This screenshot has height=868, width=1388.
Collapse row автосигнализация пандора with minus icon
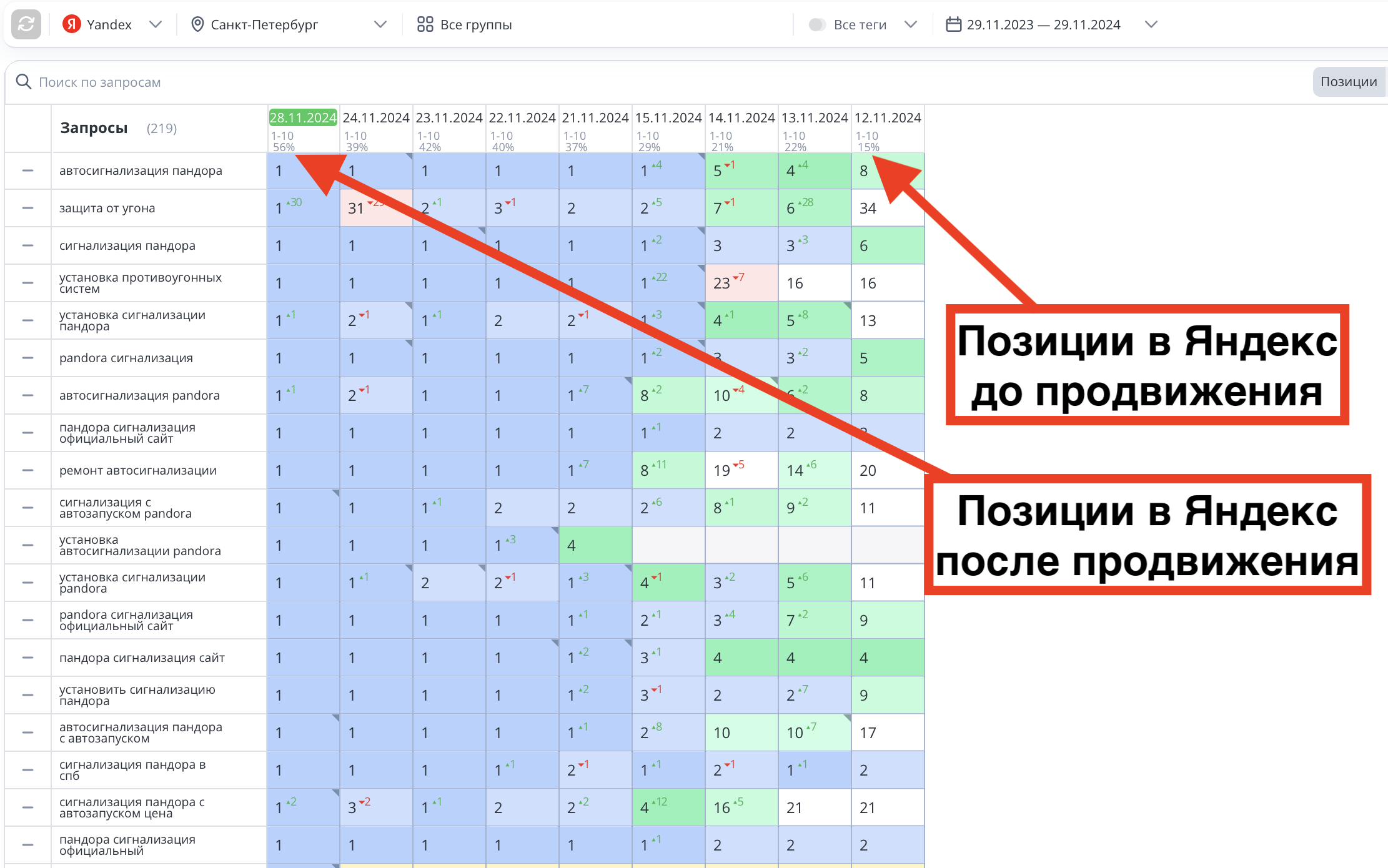(x=27, y=170)
